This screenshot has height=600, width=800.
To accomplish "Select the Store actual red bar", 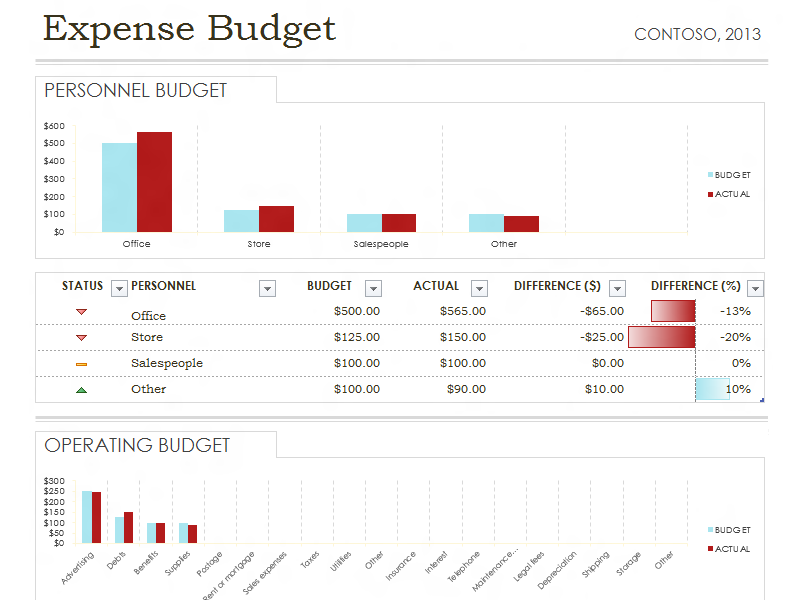I will coord(277,219).
